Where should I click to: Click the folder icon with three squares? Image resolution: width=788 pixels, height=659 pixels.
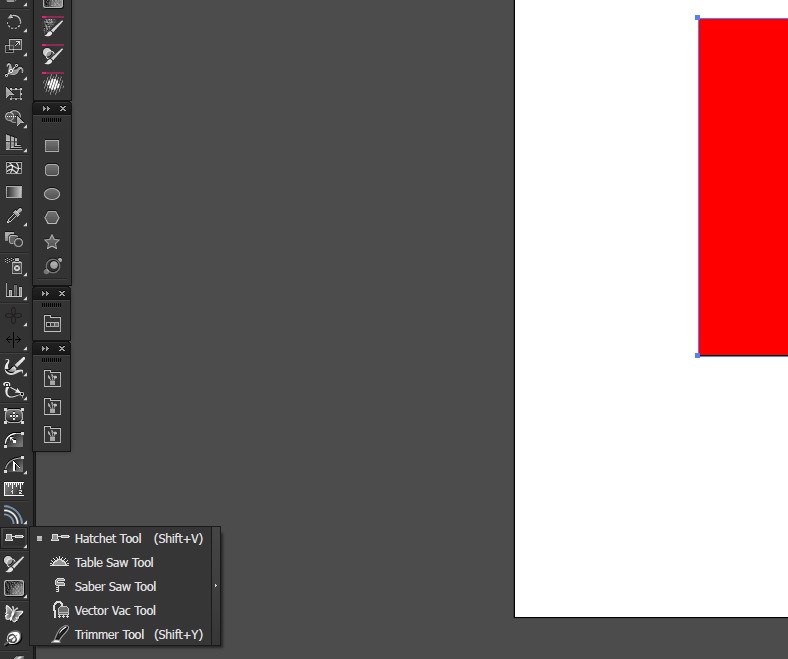(x=52, y=324)
